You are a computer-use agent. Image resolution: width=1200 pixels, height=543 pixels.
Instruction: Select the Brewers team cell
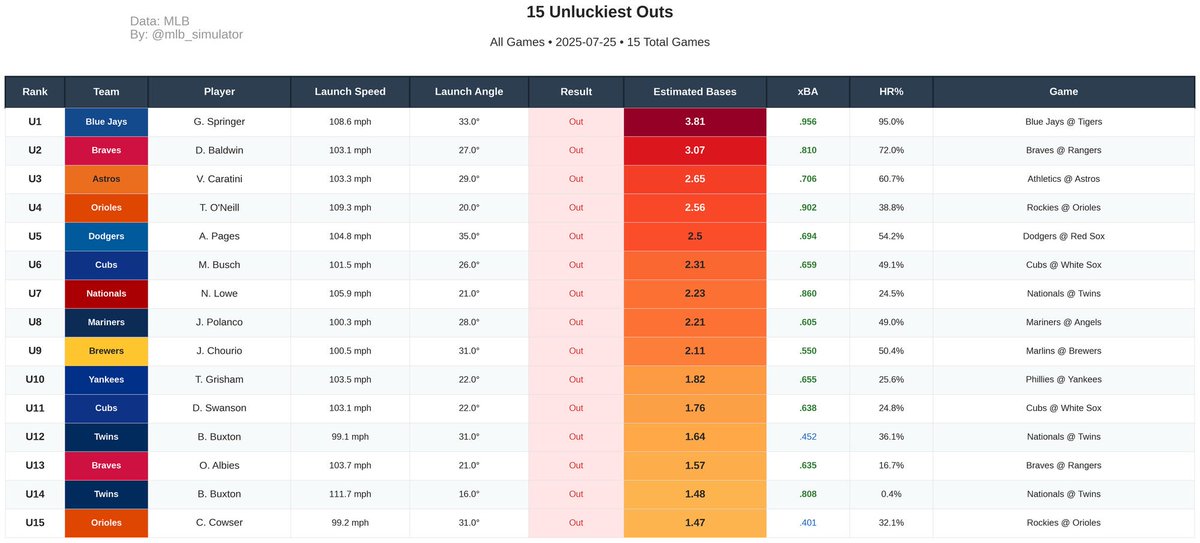tap(106, 351)
